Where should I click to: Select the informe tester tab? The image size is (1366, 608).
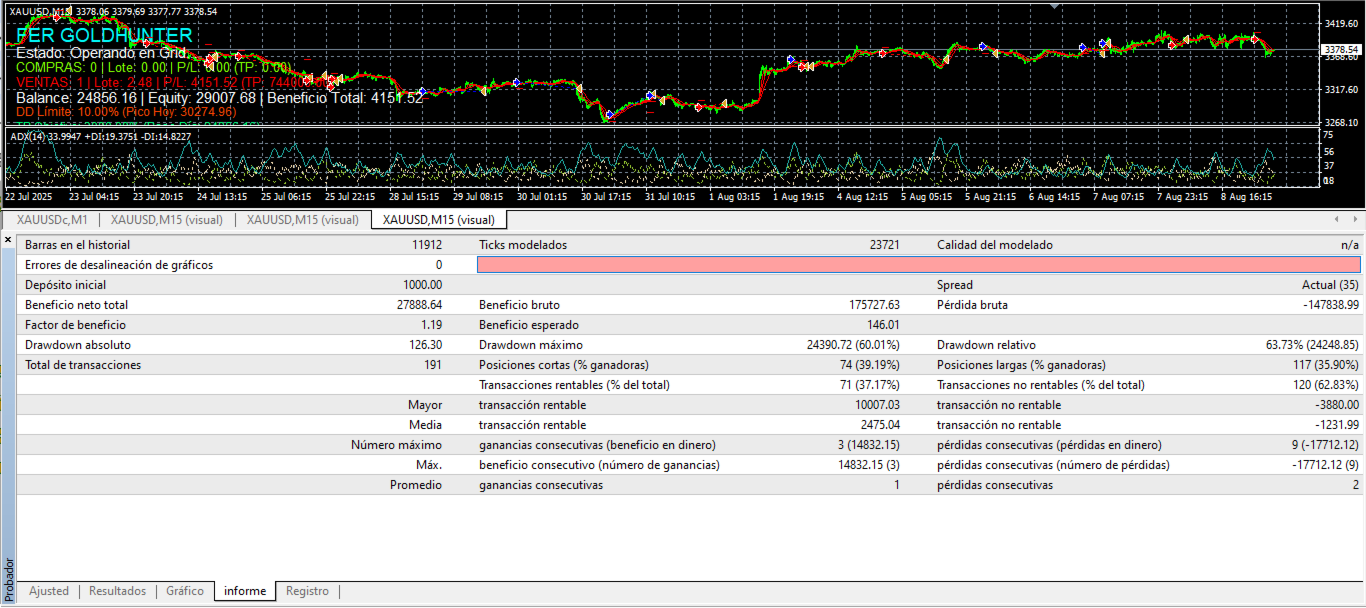pos(245,591)
